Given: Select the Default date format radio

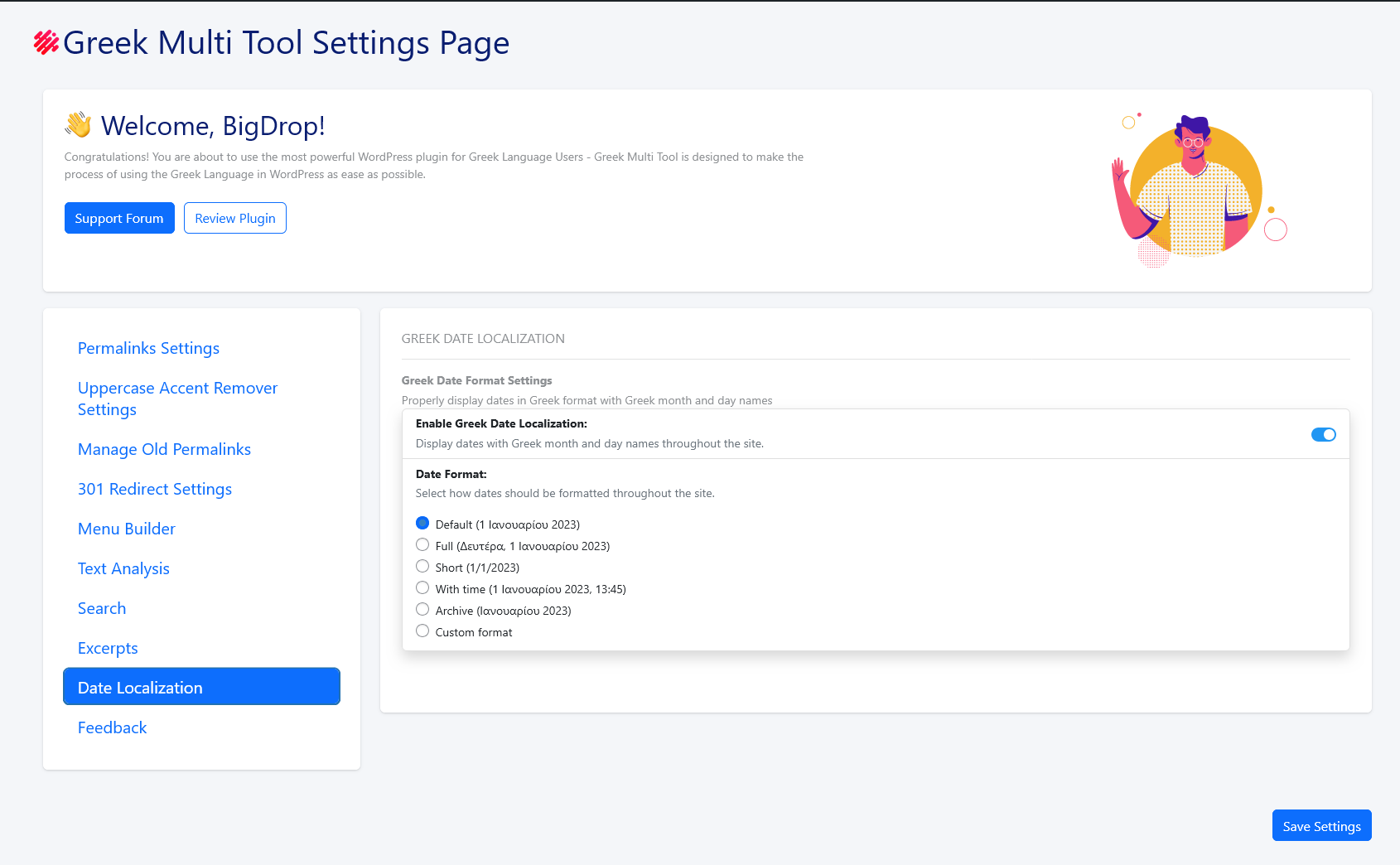Looking at the screenshot, I should coord(422,524).
